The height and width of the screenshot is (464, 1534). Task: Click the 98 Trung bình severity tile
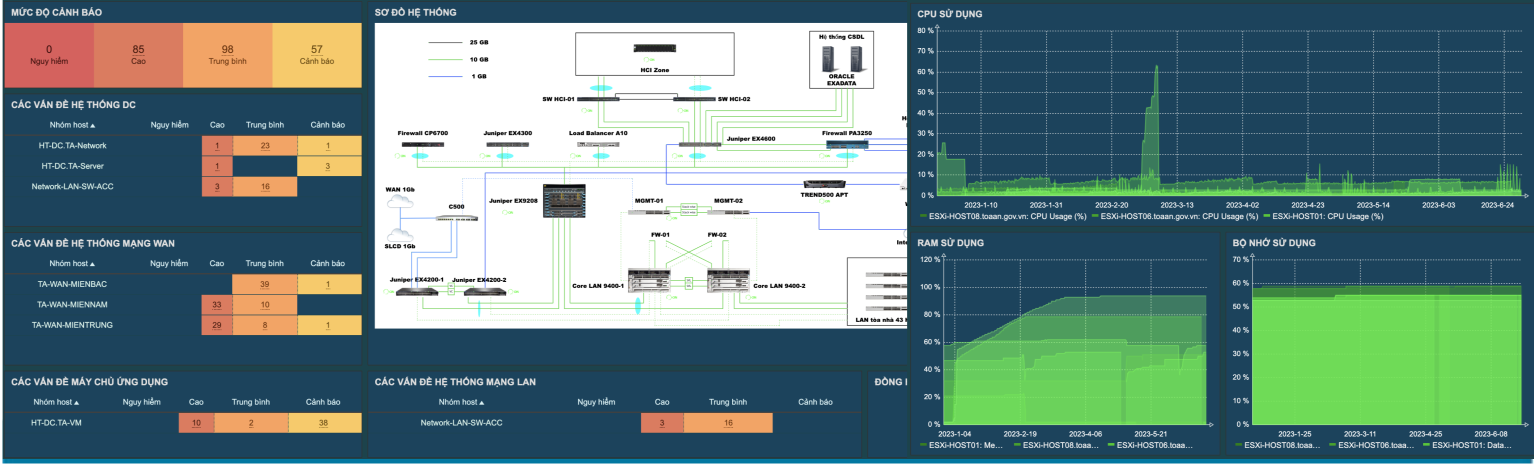(228, 54)
